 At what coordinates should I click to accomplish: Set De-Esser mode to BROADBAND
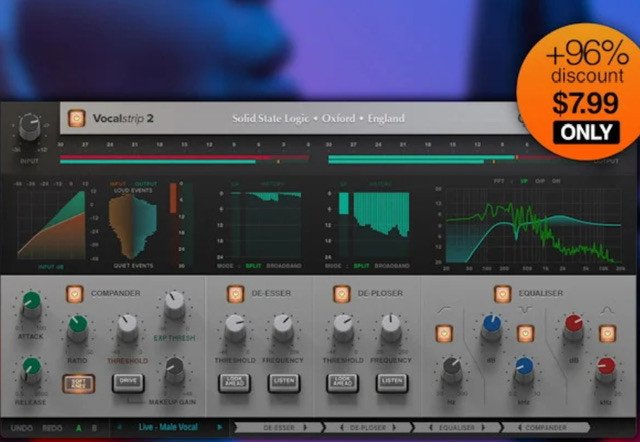(284, 266)
